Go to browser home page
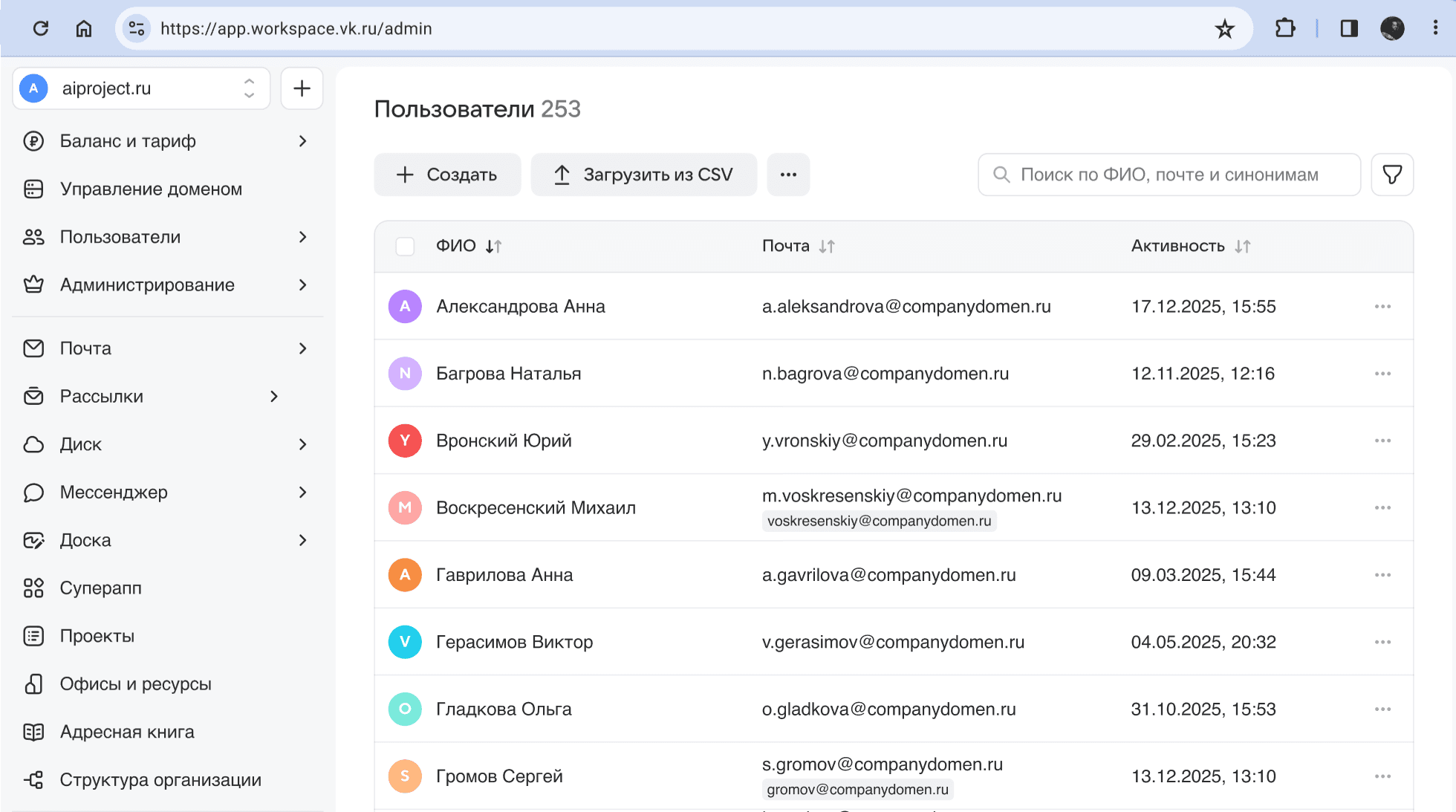The width and height of the screenshot is (1456, 812). 84,28
